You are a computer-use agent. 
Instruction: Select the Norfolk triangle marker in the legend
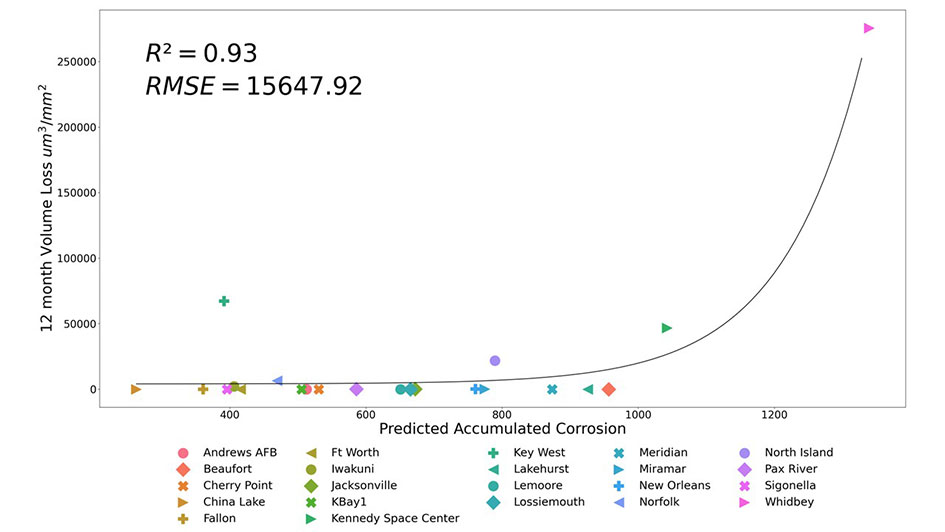(x=619, y=502)
